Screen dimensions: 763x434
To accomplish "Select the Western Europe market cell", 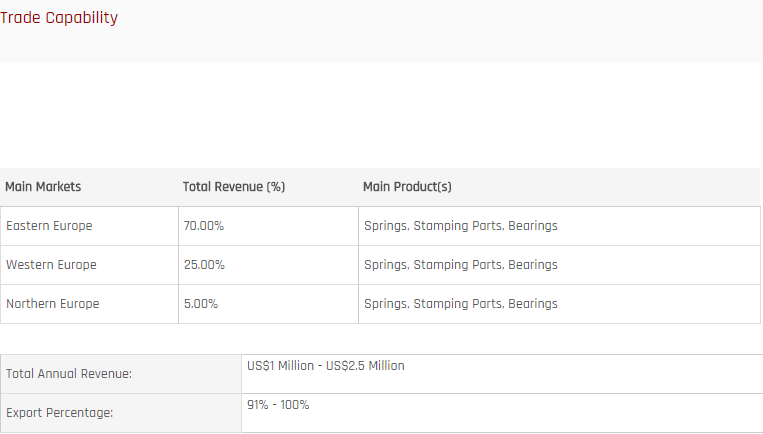I will [51, 265].
